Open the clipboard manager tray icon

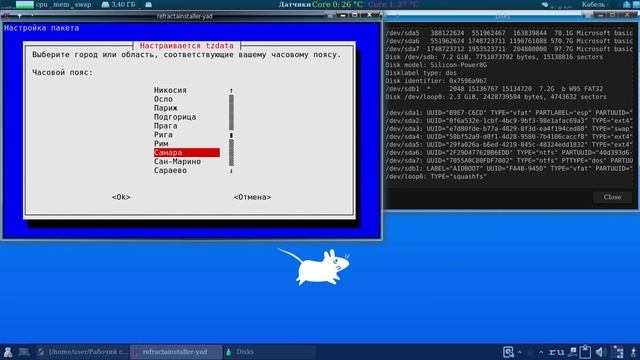[x=585, y=351]
